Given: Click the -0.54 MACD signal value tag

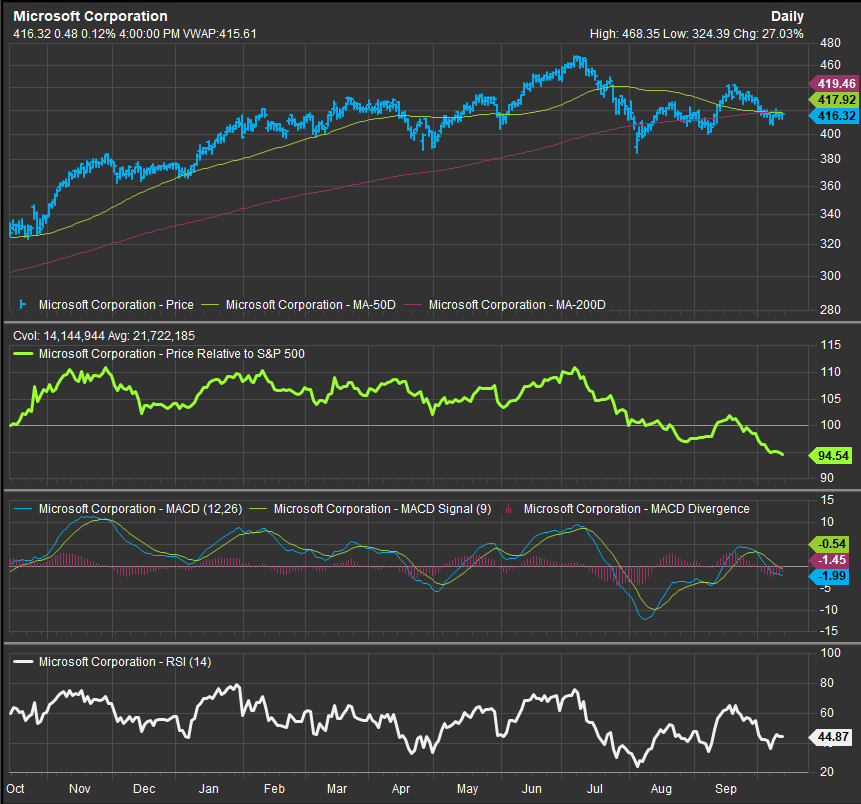Looking at the screenshot, I should click(830, 544).
